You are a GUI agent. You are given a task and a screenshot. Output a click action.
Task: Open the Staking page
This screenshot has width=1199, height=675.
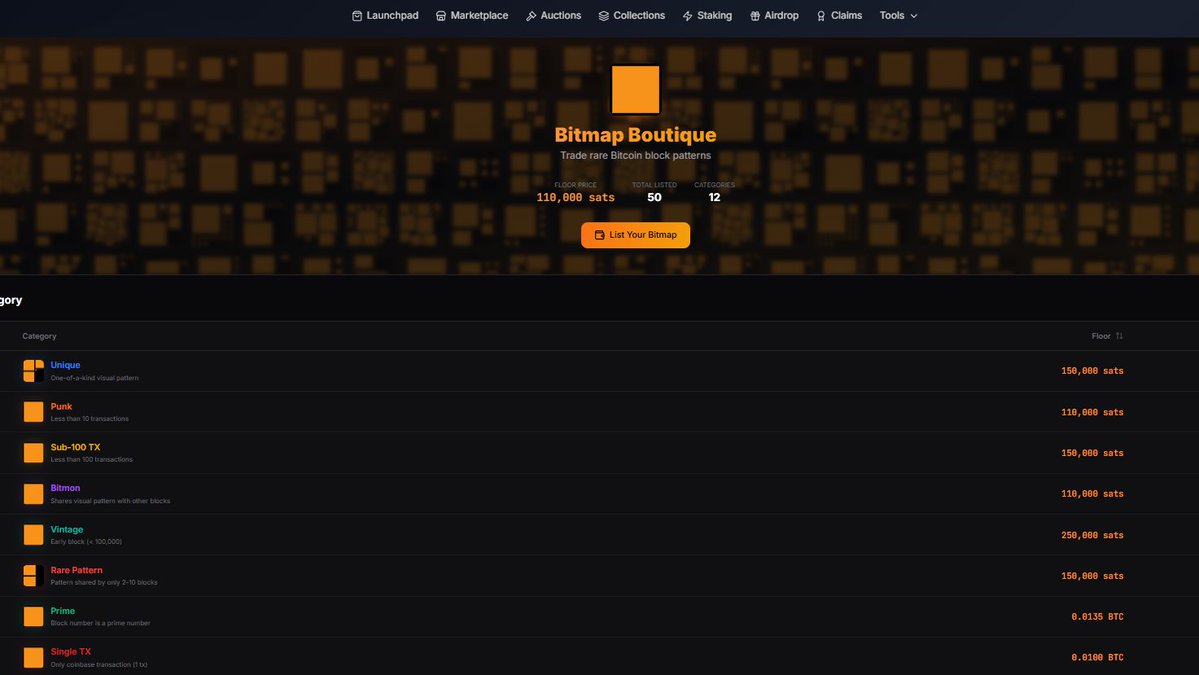(707, 15)
